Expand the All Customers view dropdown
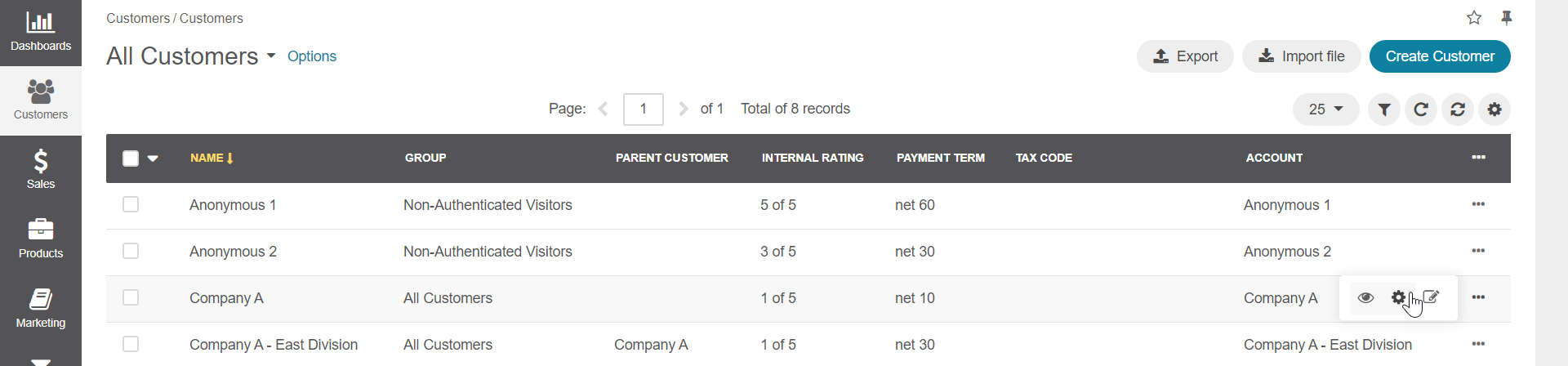This screenshot has width=1568, height=366. [270, 56]
